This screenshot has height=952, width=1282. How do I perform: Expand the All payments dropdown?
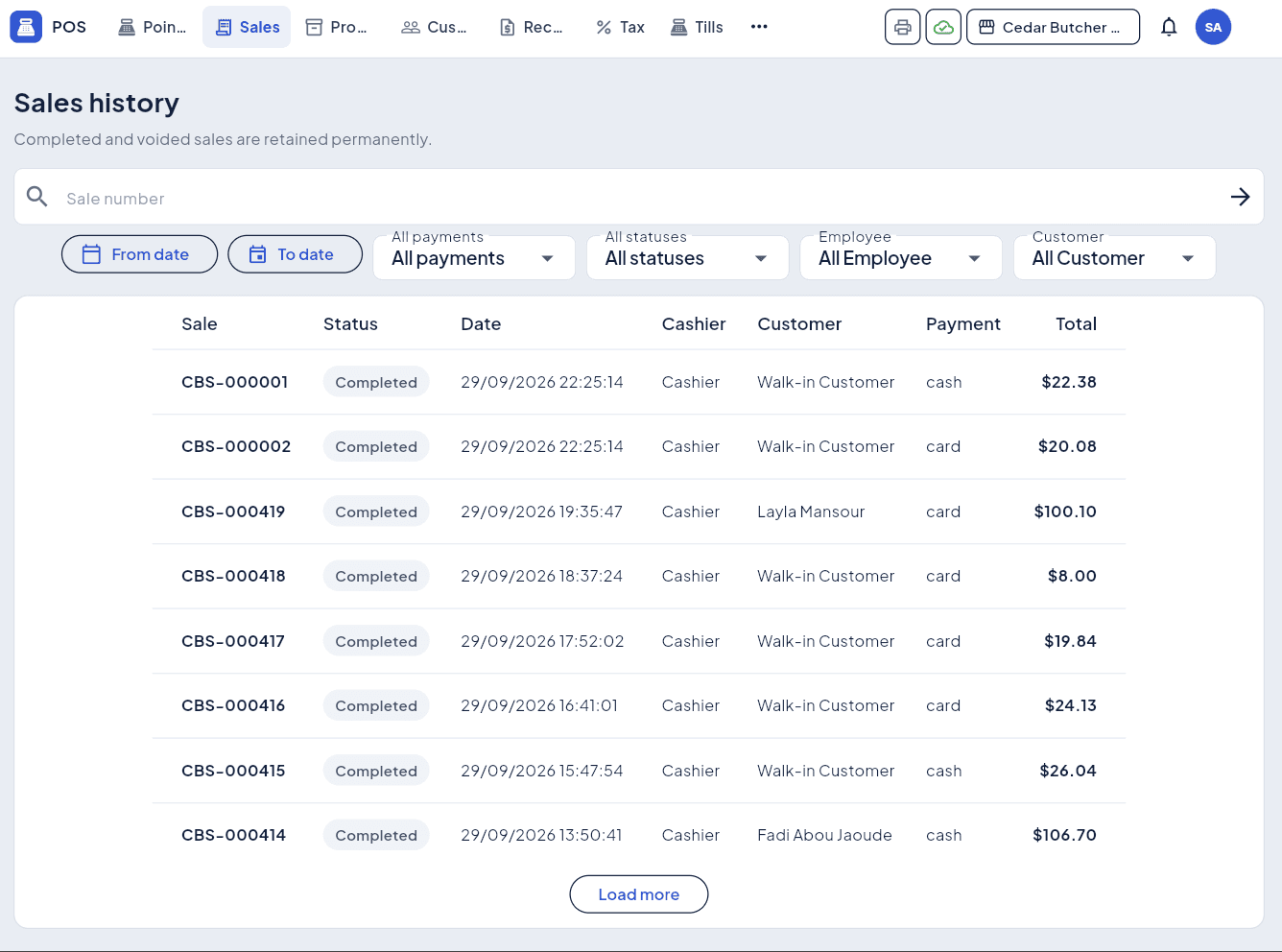tap(473, 258)
